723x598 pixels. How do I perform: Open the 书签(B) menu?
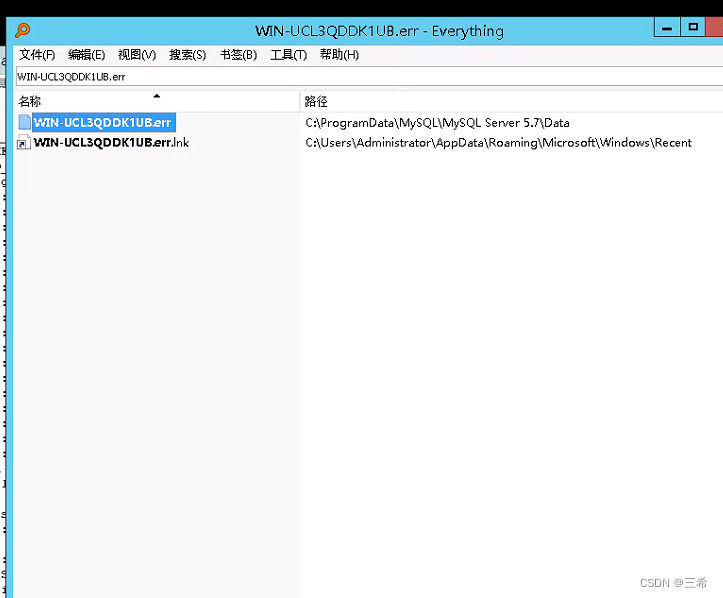pyautogui.click(x=238, y=55)
